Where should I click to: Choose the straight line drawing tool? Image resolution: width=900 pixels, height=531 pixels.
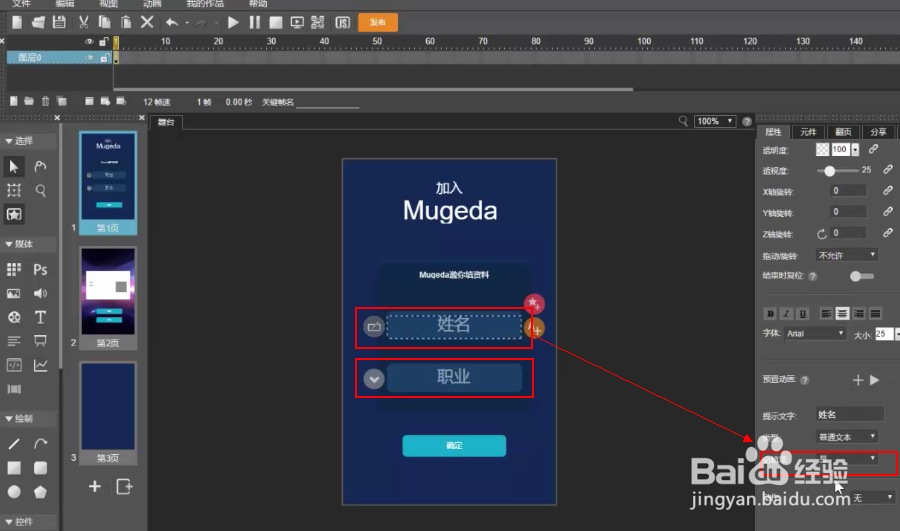pyautogui.click(x=14, y=444)
